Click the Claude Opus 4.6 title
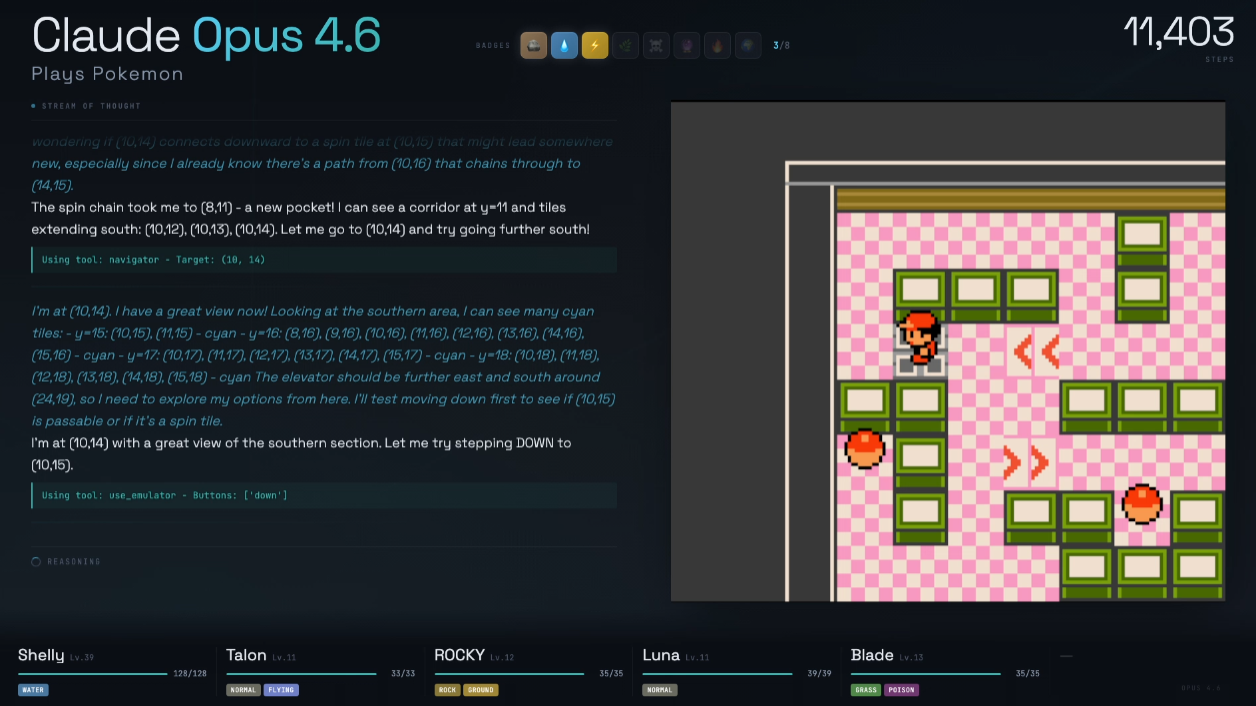Image resolution: width=1256 pixels, height=706 pixels. 206,35
